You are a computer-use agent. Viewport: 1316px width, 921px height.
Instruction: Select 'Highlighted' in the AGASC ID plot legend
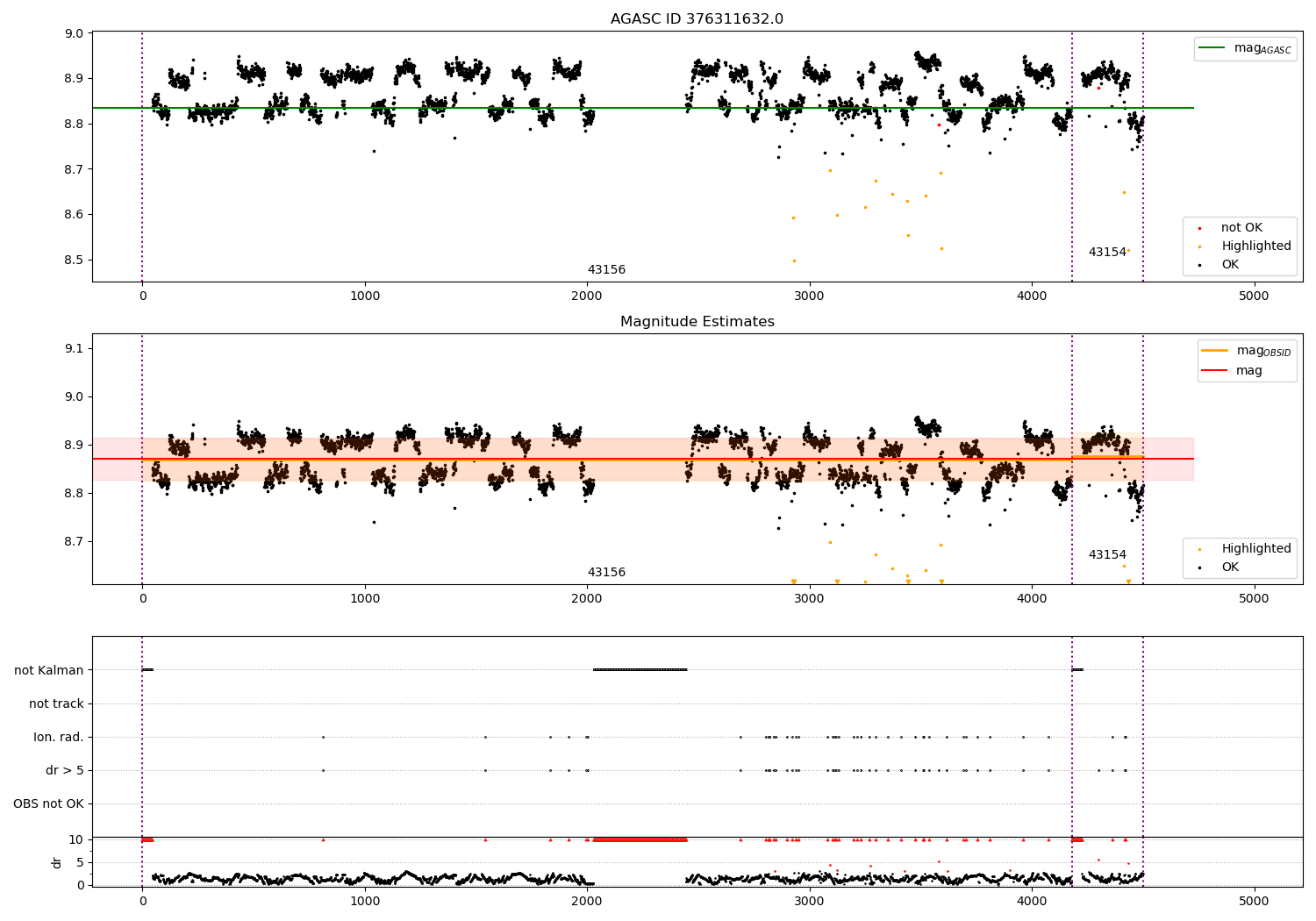coord(1256,246)
